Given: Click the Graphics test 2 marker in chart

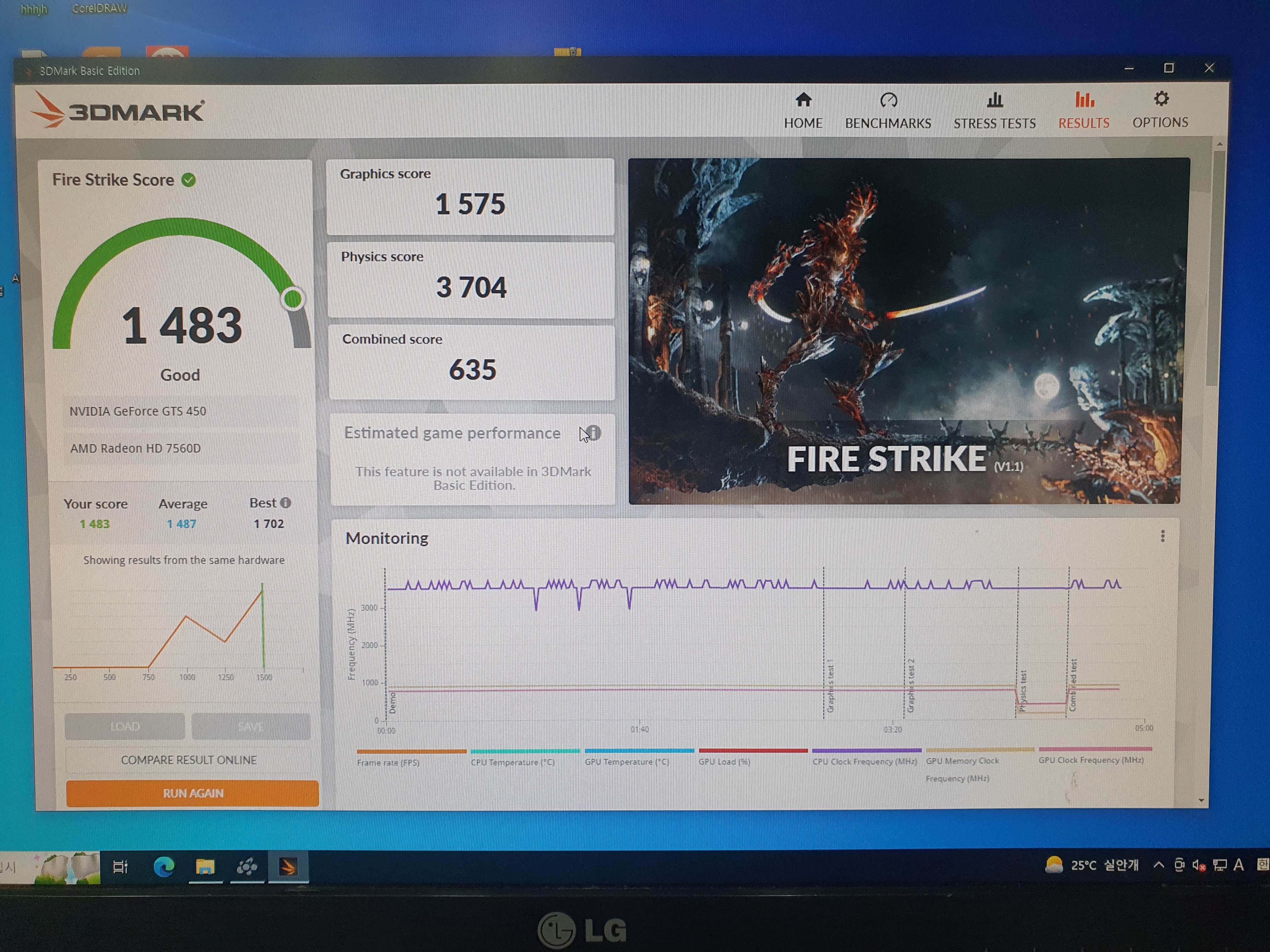Looking at the screenshot, I should 910,686.
